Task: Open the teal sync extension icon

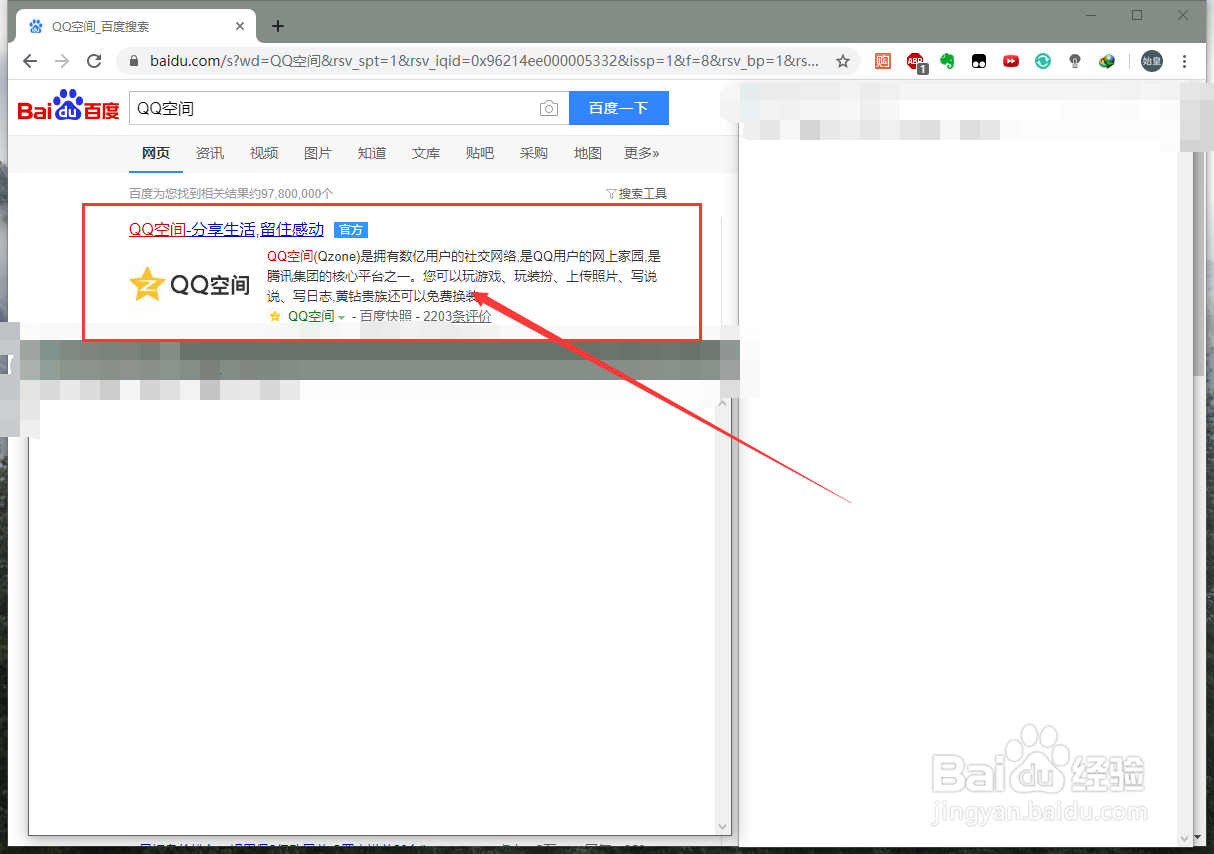Action: tap(1043, 61)
